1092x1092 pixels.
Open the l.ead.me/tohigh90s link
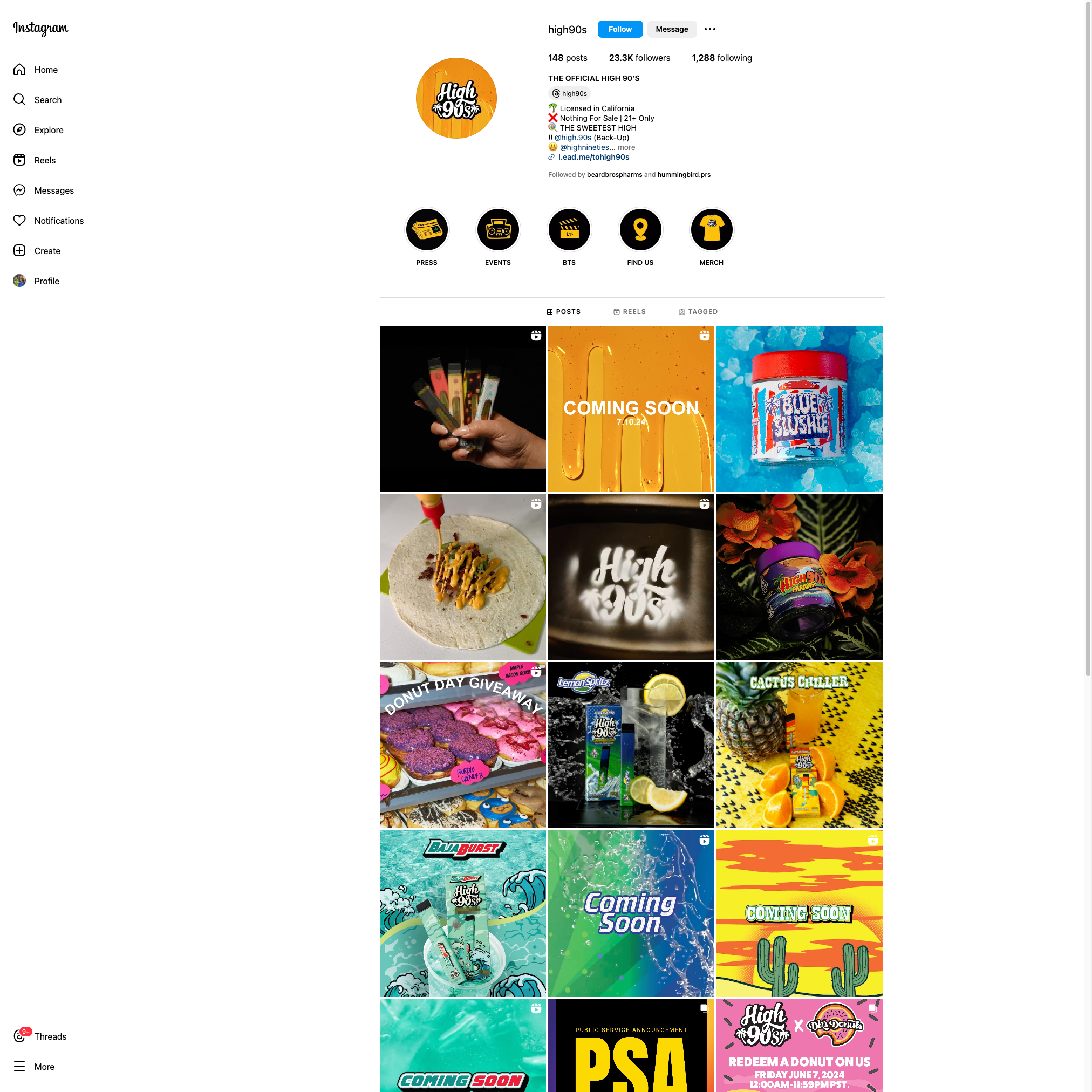coord(593,157)
